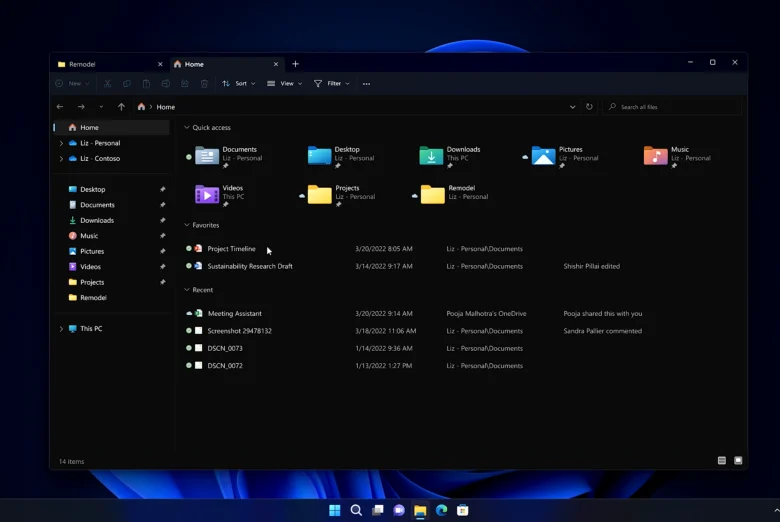Image resolution: width=780 pixels, height=522 pixels.
Task: Open File Explorer from the taskbar
Action: tap(420, 511)
